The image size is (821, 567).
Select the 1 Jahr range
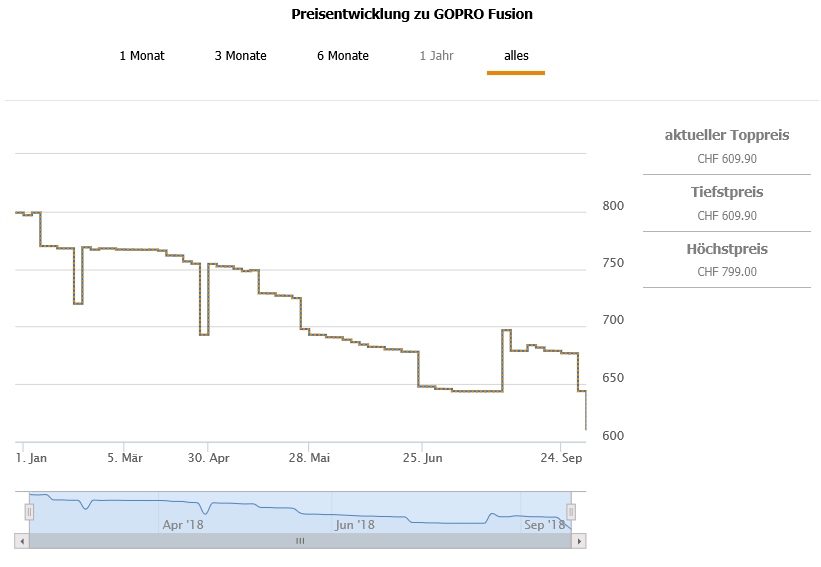tap(436, 56)
